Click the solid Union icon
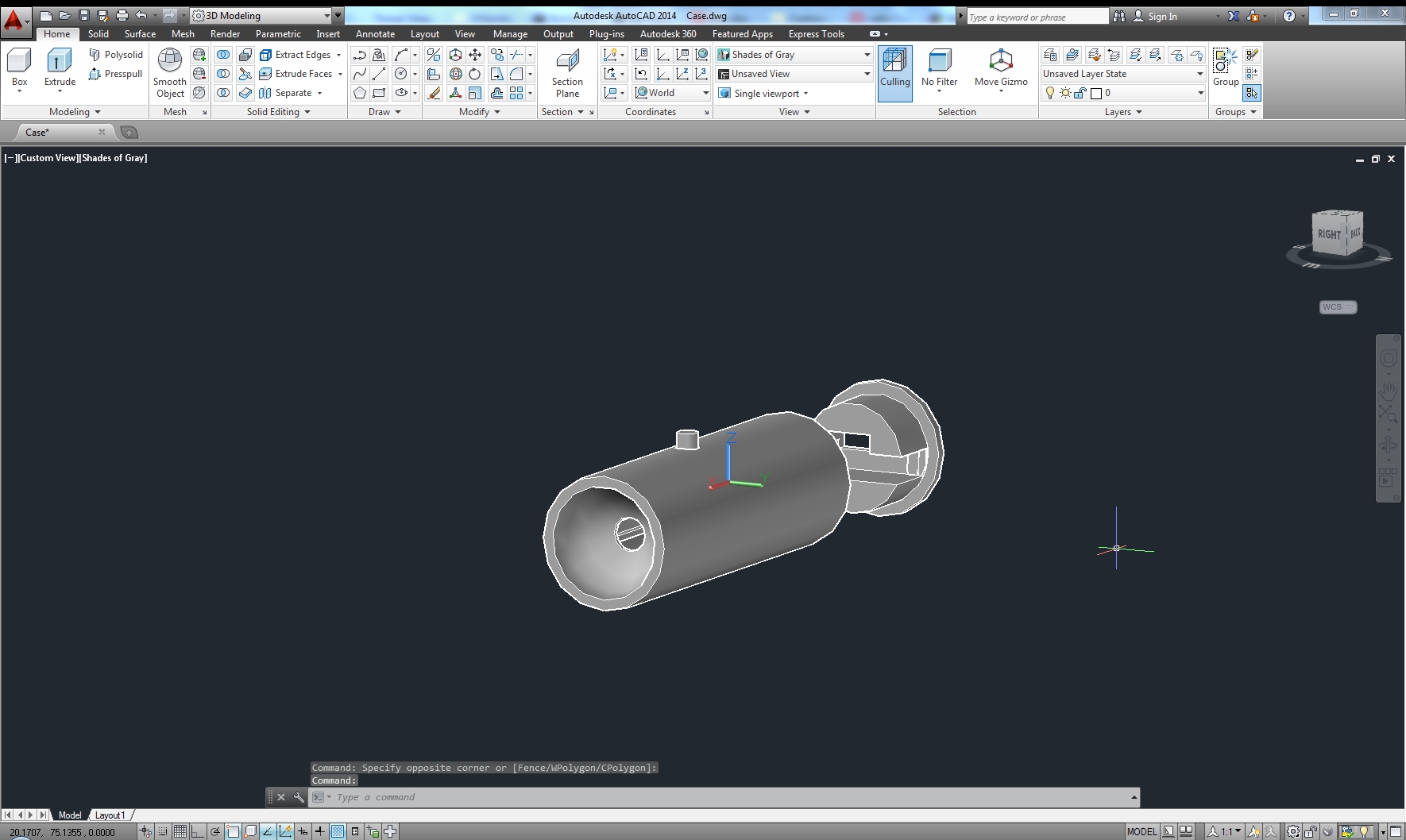 coord(224,55)
